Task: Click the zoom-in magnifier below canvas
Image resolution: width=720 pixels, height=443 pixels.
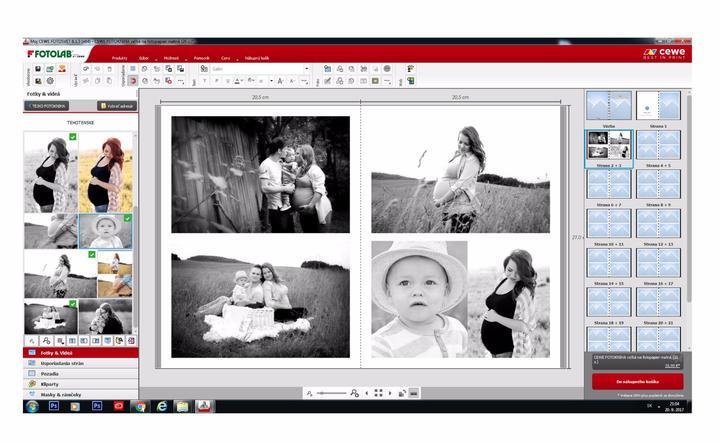Action: [355, 393]
